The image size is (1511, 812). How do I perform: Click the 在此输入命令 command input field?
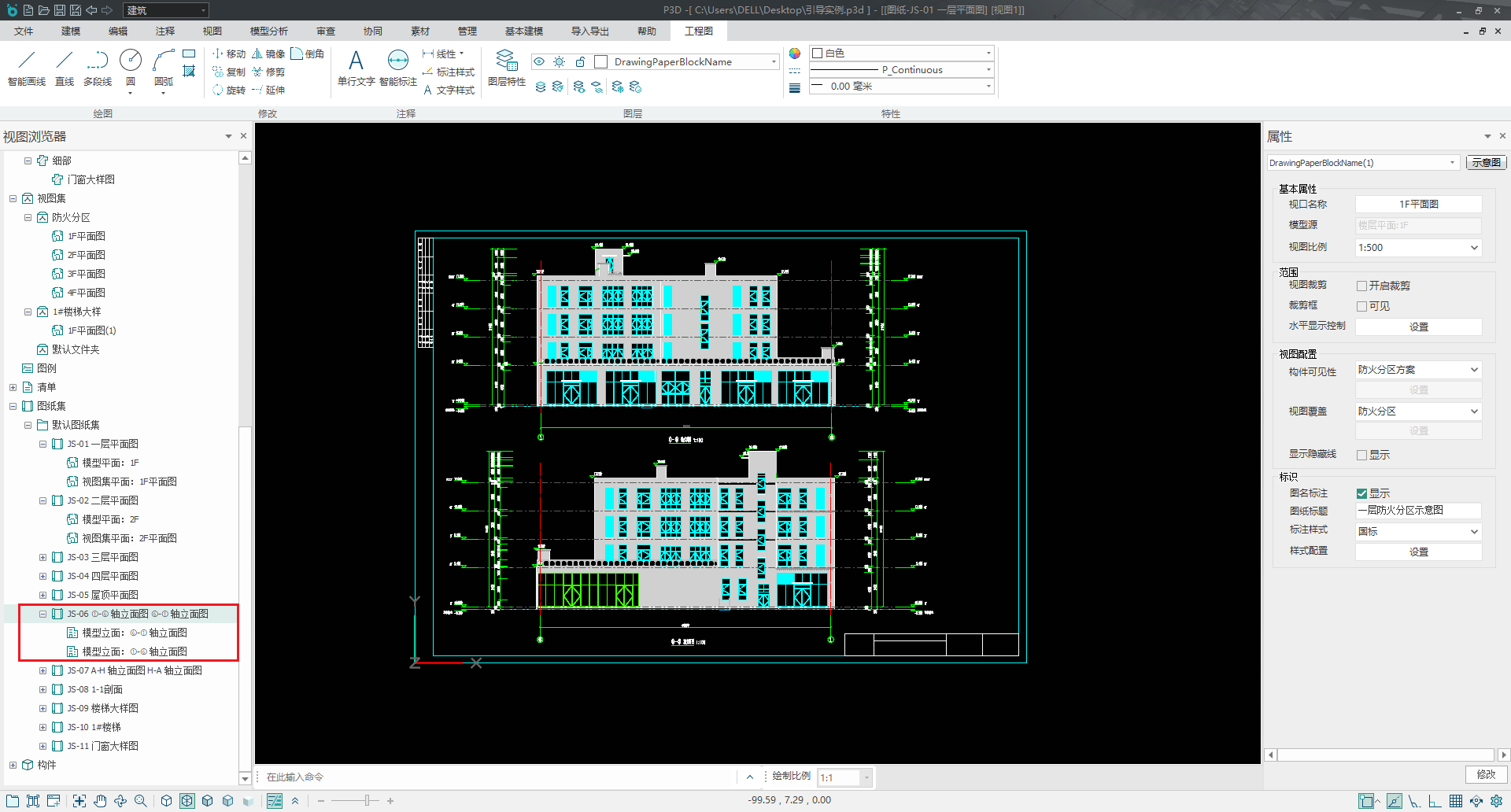496,777
